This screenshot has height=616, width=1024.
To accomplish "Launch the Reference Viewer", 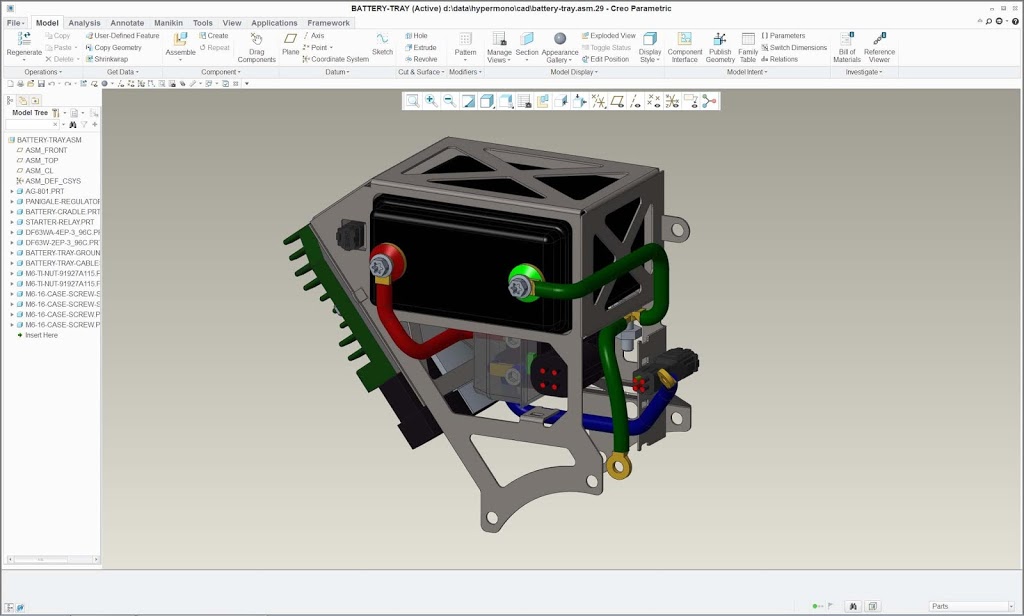I will [x=879, y=40].
